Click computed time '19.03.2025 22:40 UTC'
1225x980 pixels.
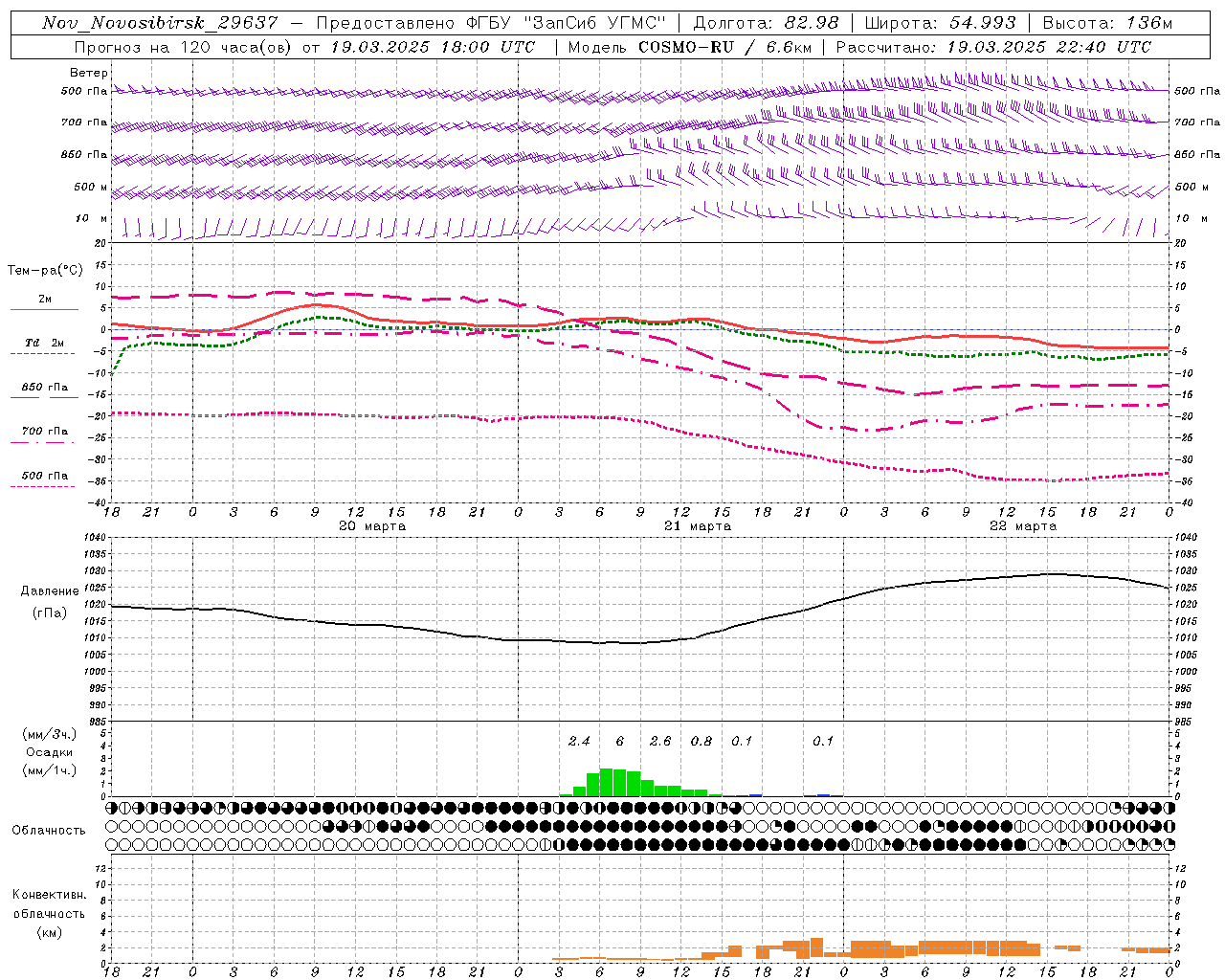pos(1049,47)
